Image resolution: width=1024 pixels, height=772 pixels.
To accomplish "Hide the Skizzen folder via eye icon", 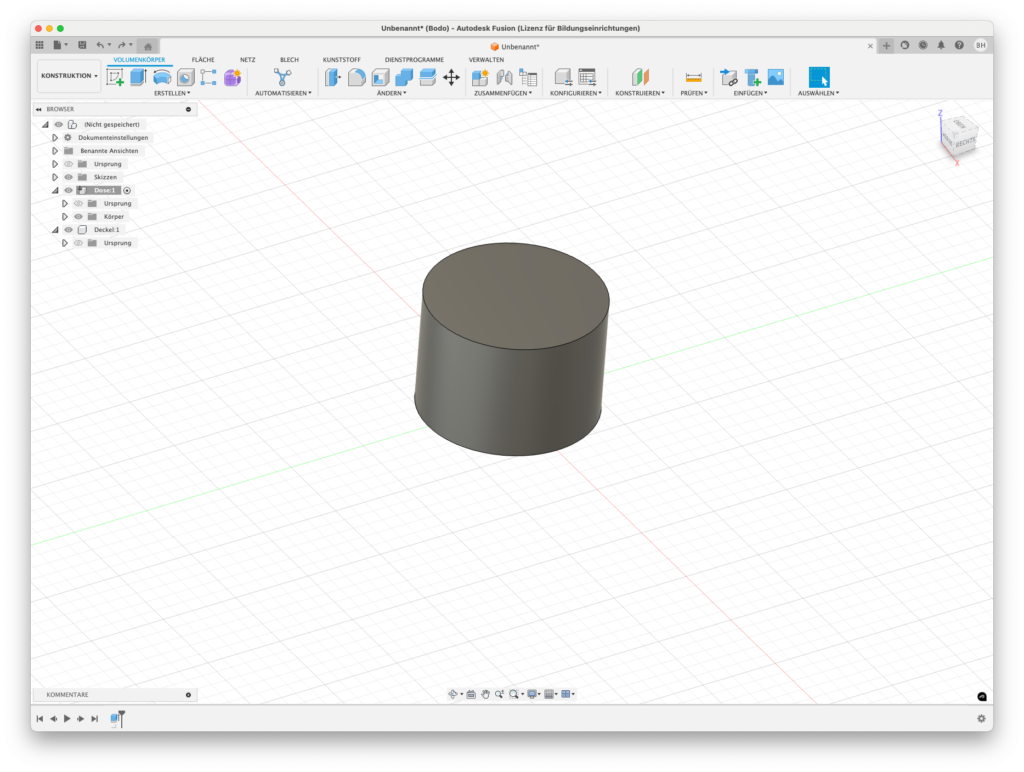I will [x=69, y=177].
